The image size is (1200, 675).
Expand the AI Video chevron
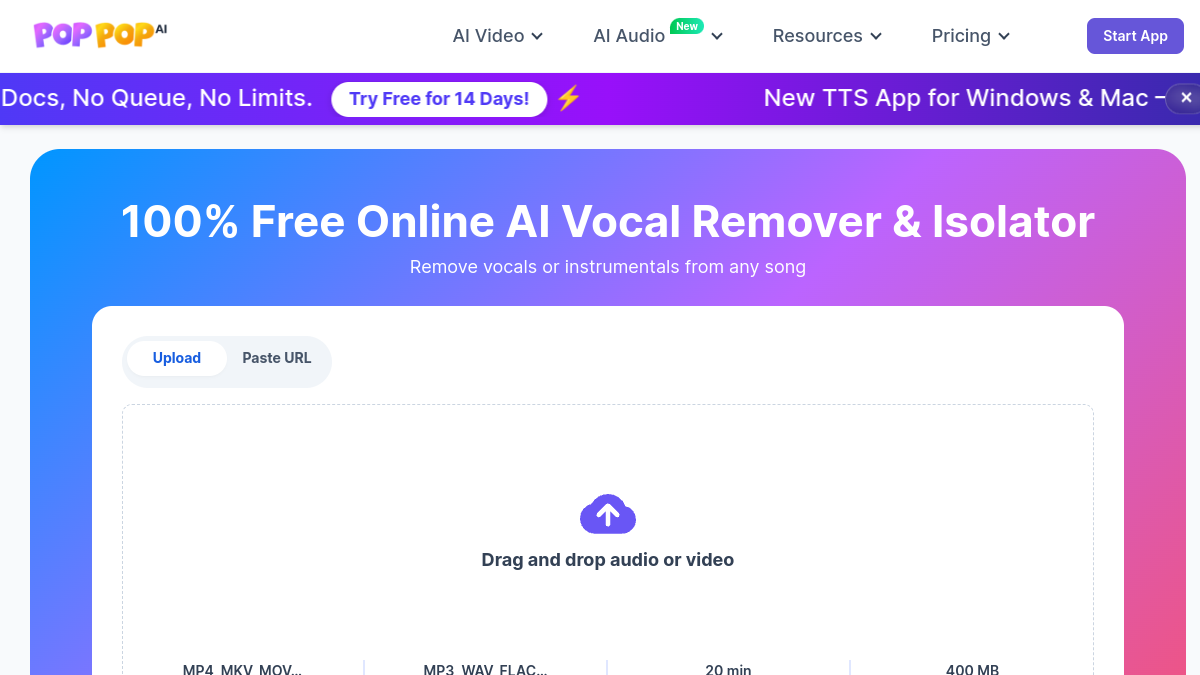coord(537,37)
